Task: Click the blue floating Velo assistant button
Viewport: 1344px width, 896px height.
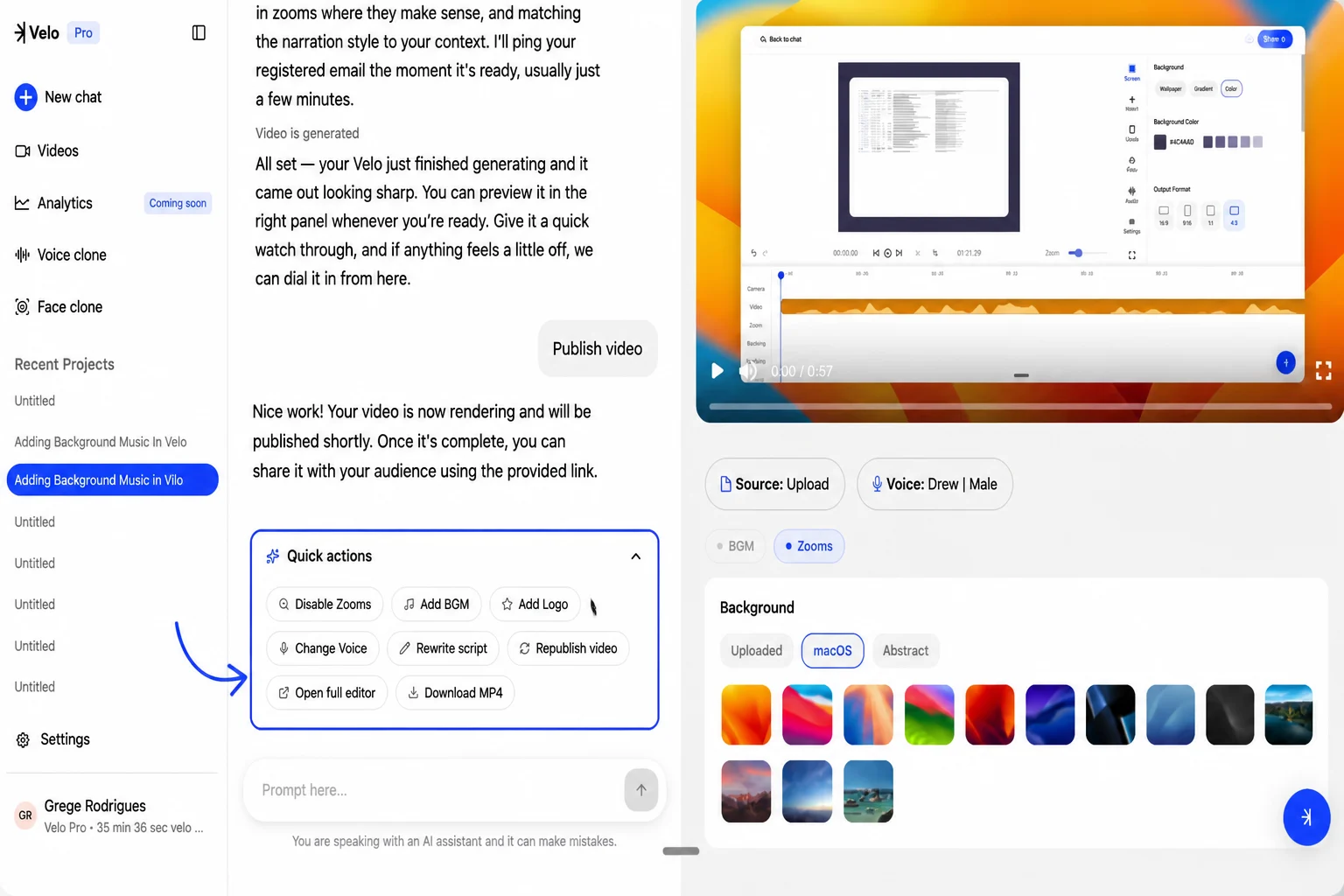Action: tap(1306, 817)
